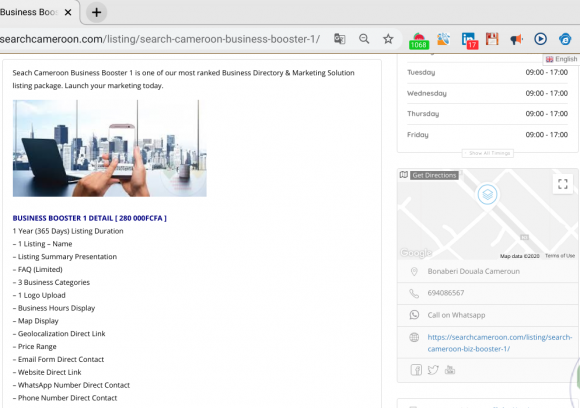Toggle fullscreen map view
The height and width of the screenshot is (408, 580).
click(563, 184)
